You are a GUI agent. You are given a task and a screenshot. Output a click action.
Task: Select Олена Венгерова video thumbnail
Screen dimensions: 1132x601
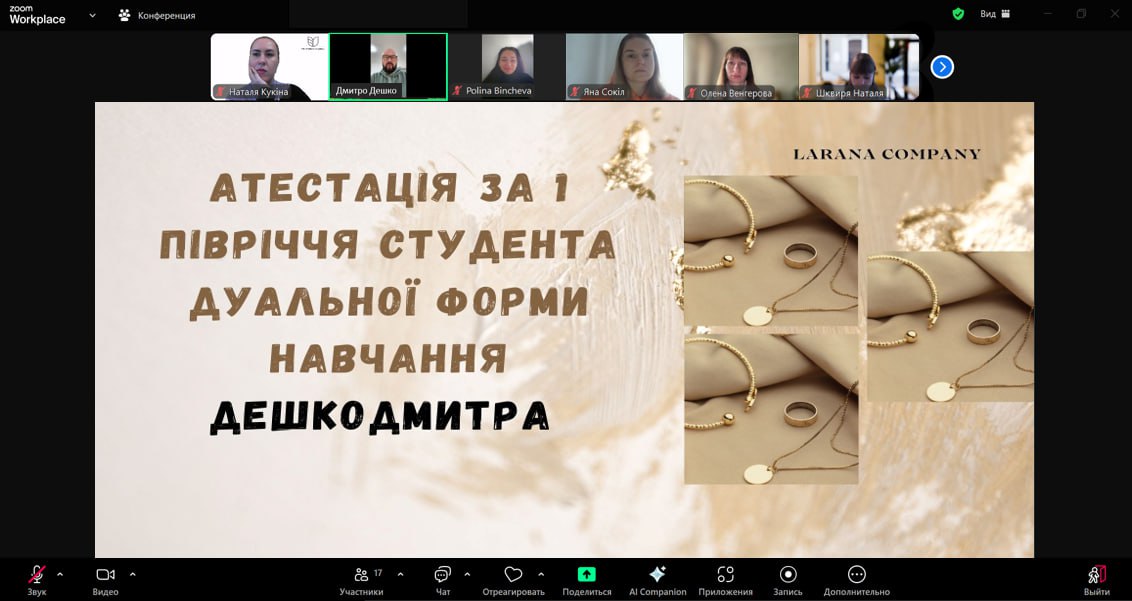pos(741,66)
